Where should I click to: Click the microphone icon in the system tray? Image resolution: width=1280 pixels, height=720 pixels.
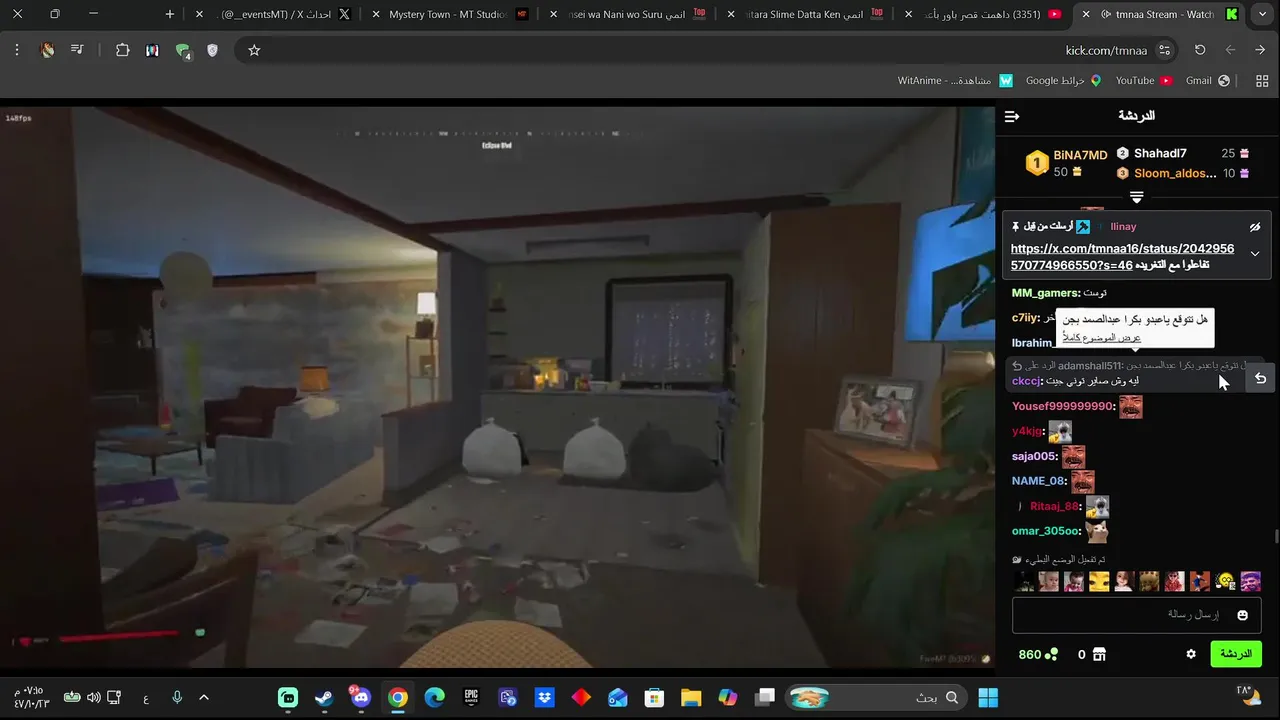coord(176,697)
